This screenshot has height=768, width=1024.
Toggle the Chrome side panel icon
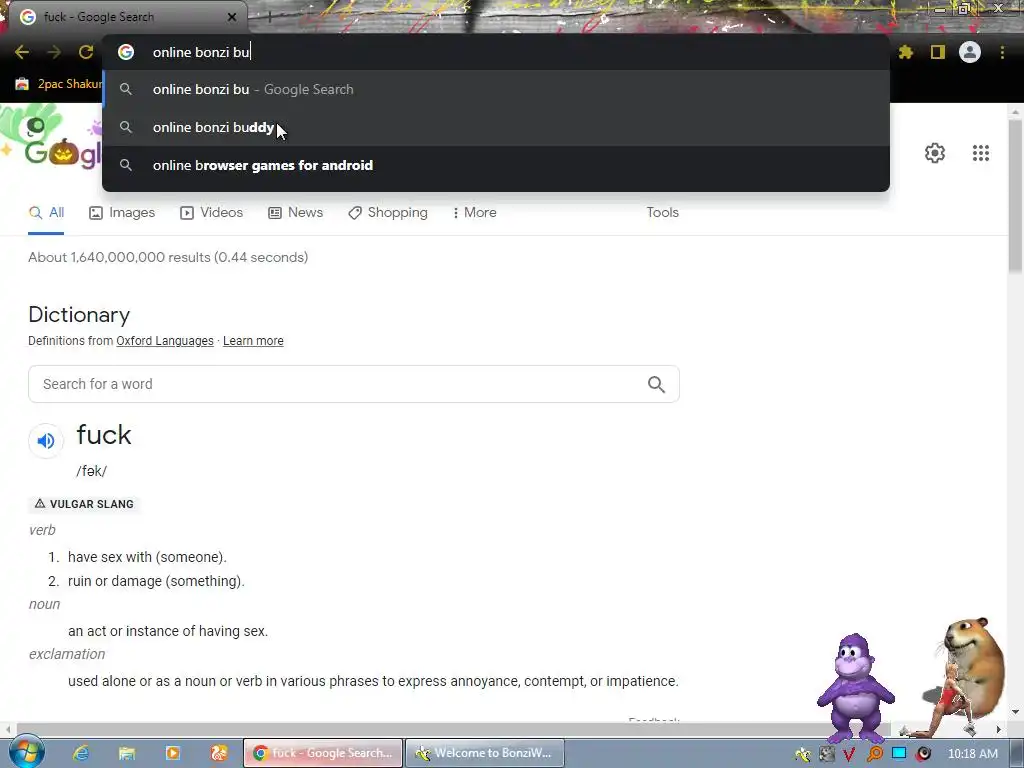pyautogui.click(x=938, y=52)
